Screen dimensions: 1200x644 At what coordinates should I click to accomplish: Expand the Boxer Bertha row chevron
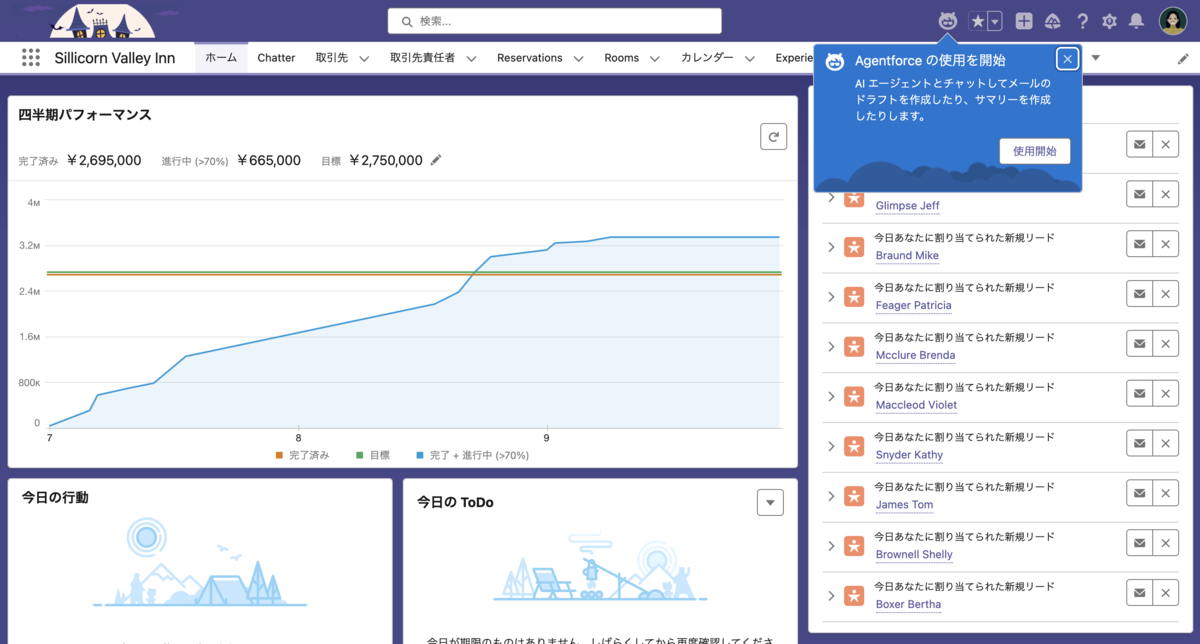point(831,596)
